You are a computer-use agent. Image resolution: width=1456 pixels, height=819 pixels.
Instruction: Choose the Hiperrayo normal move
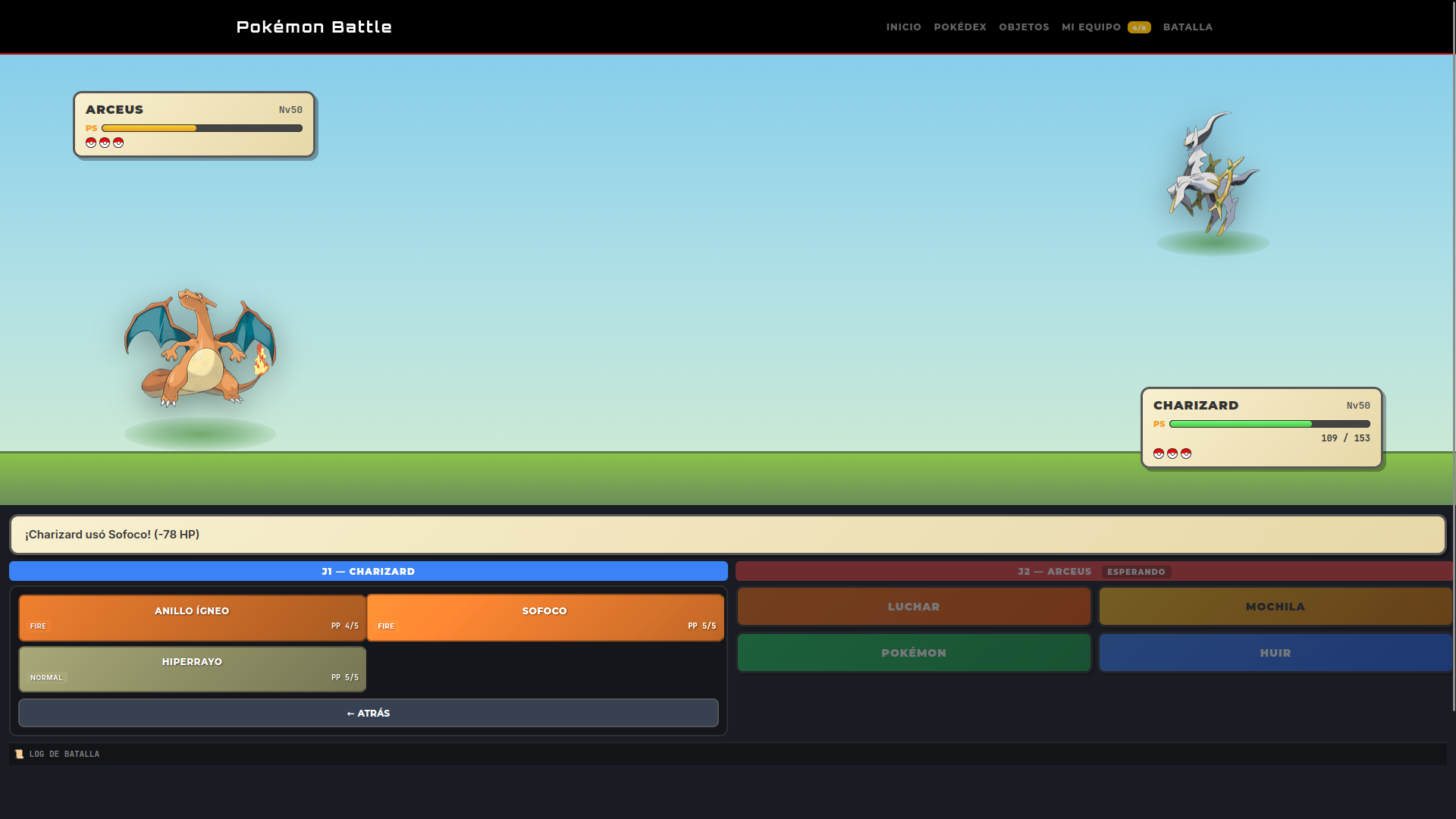coord(193,669)
